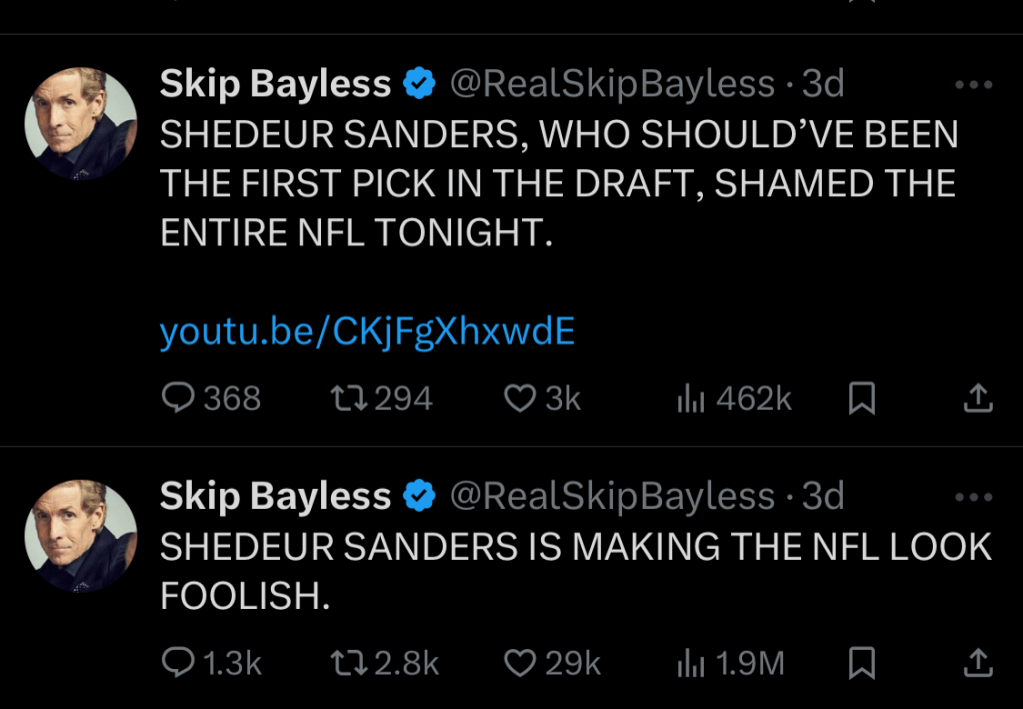The image size is (1023, 709).
Task: Open the @RealSkipBayless handle on the first tweet
Action: coord(612,84)
